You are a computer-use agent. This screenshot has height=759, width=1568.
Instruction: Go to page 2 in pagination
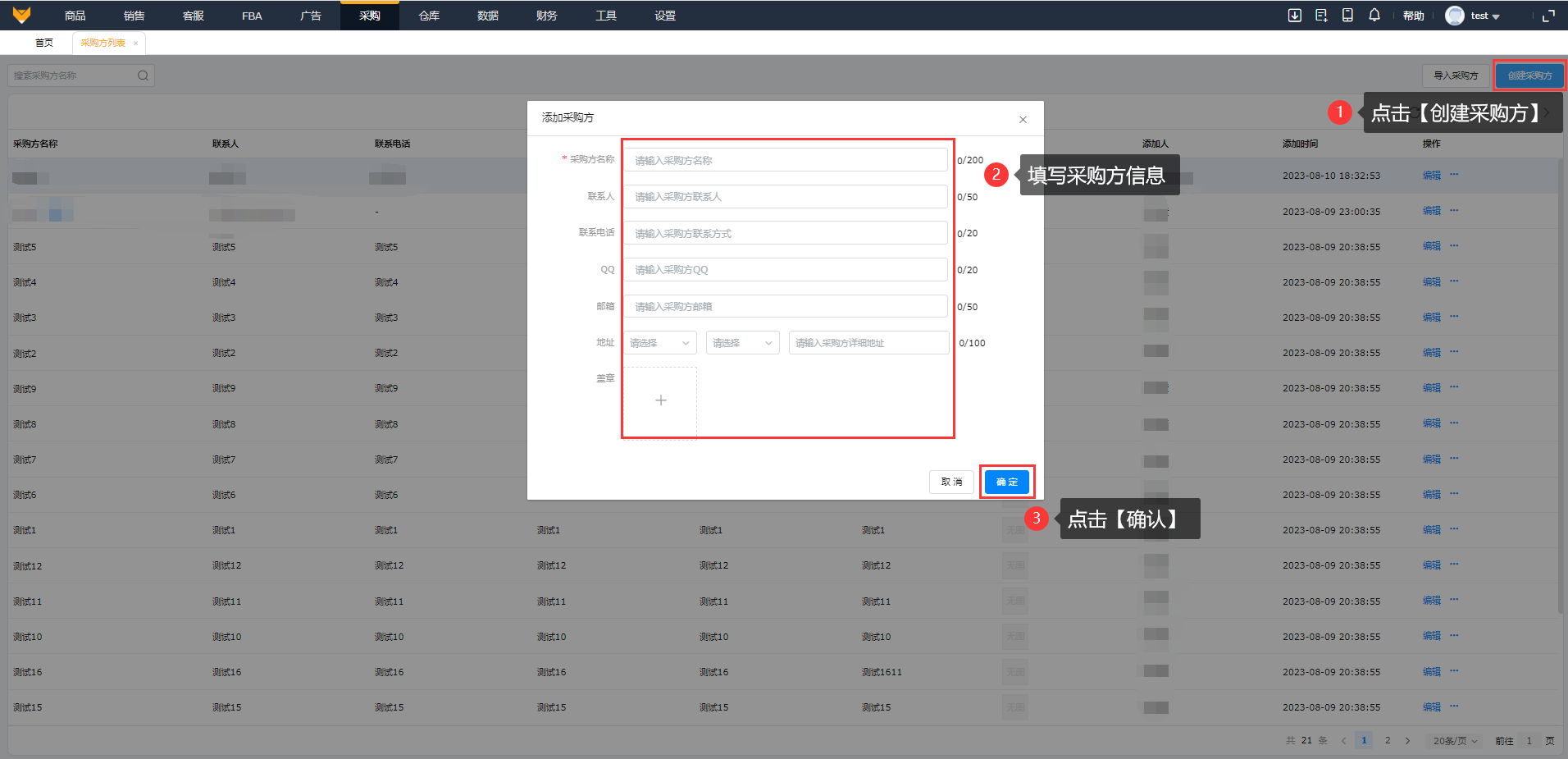[x=1388, y=741]
